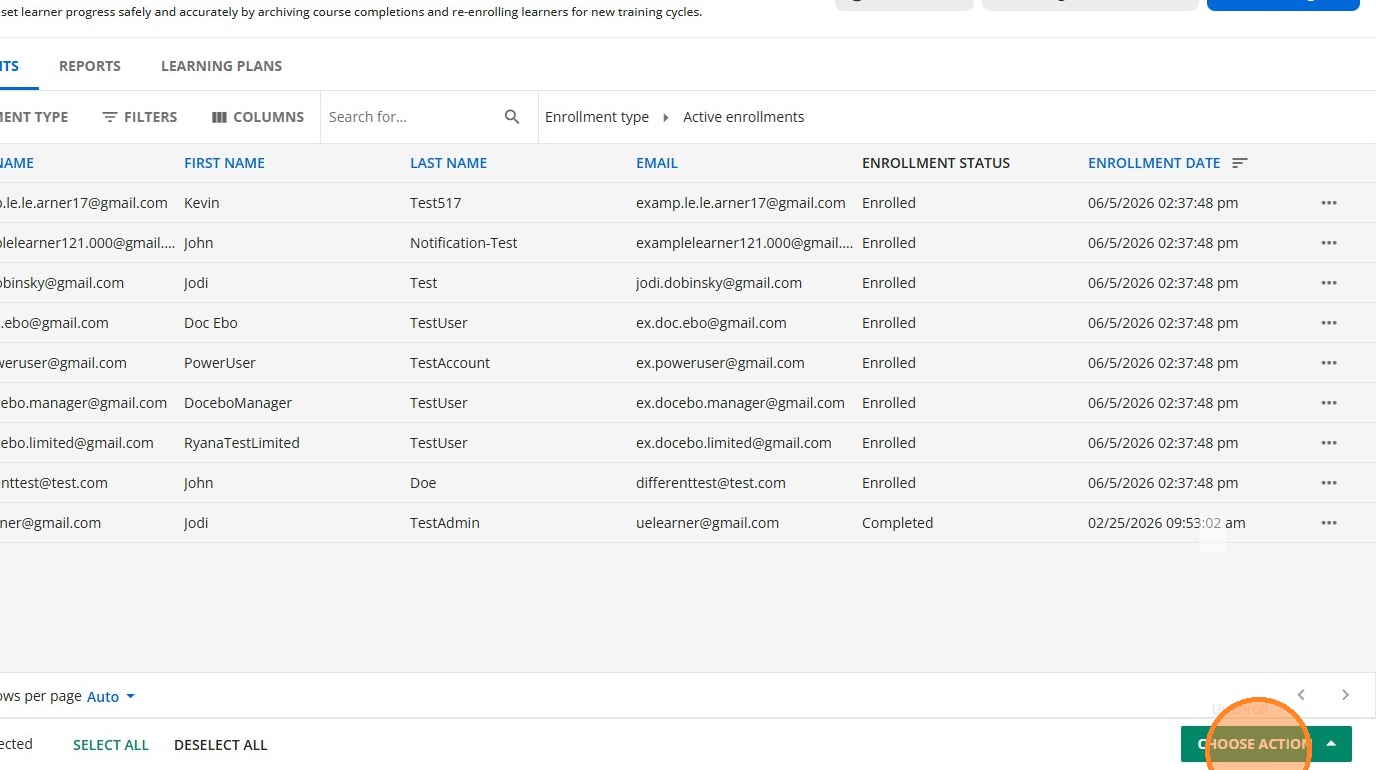The width and height of the screenshot is (1376, 770).
Task: Open row options for Kevin Test517
Action: [x=1329, y=203]
